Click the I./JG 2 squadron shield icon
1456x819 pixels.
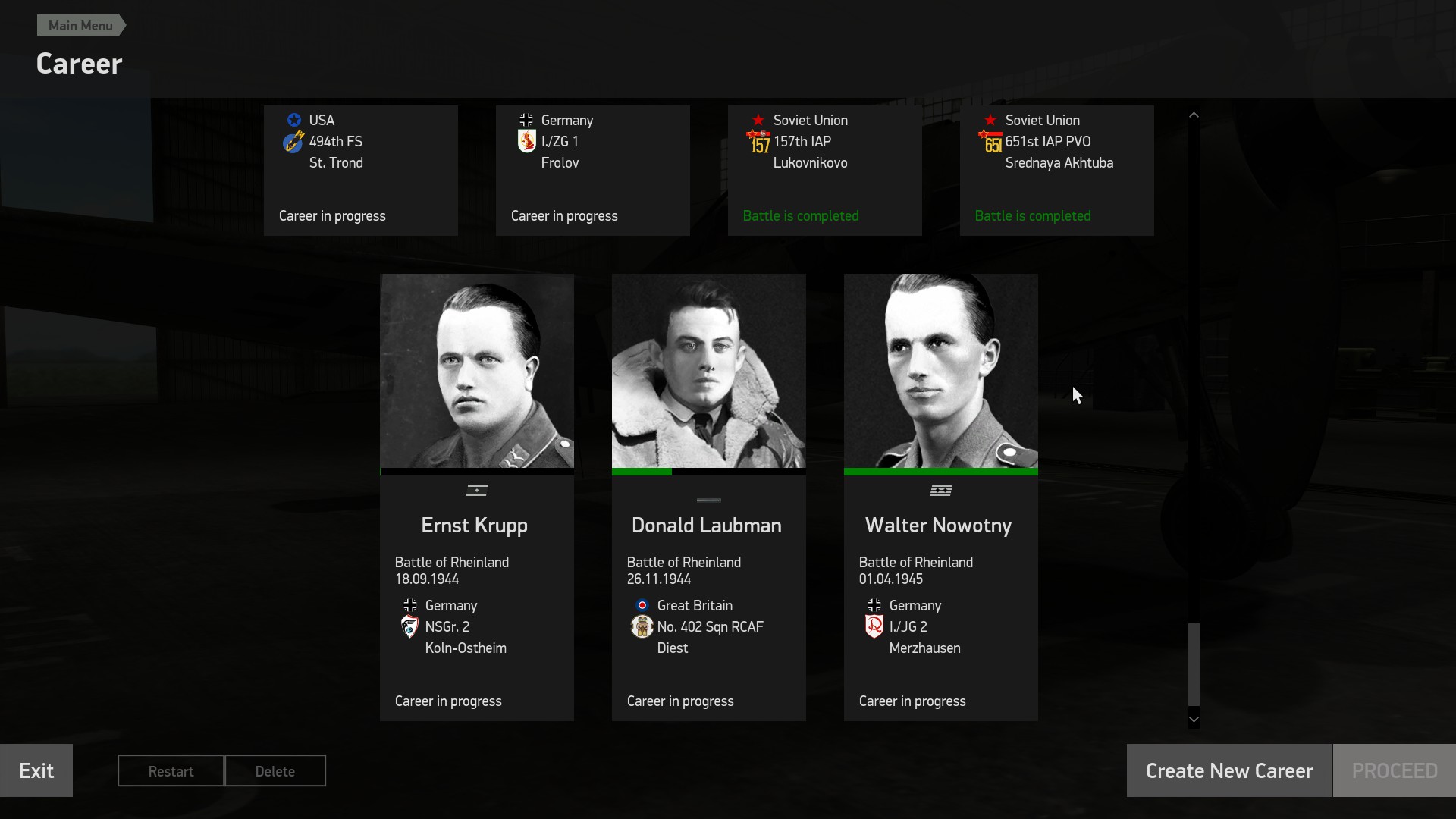(874, 626)
